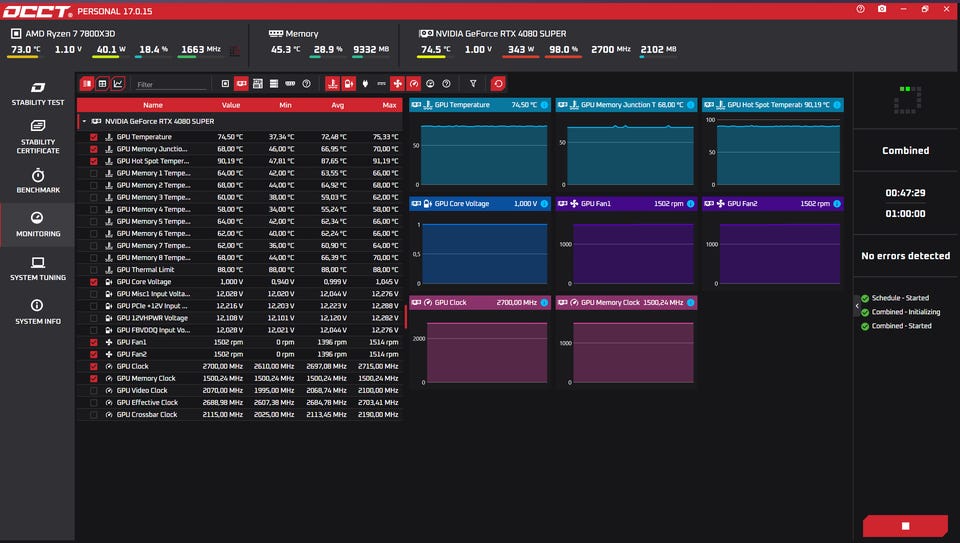Collapse the NVIDIA GeForce RTX 4080 SUPER group
960x543 pixels.
click(x=84, y=121)
